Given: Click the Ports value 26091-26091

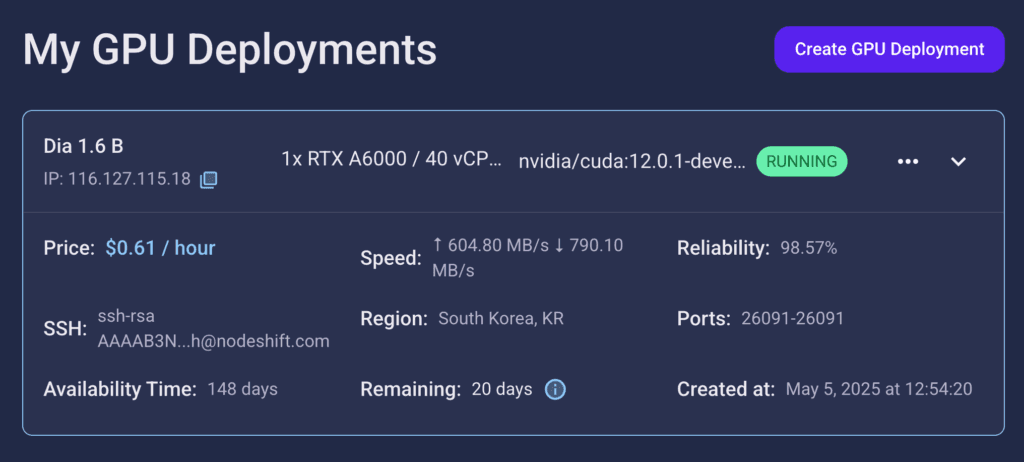Looking at the screenshot, I should click(792, 319).
